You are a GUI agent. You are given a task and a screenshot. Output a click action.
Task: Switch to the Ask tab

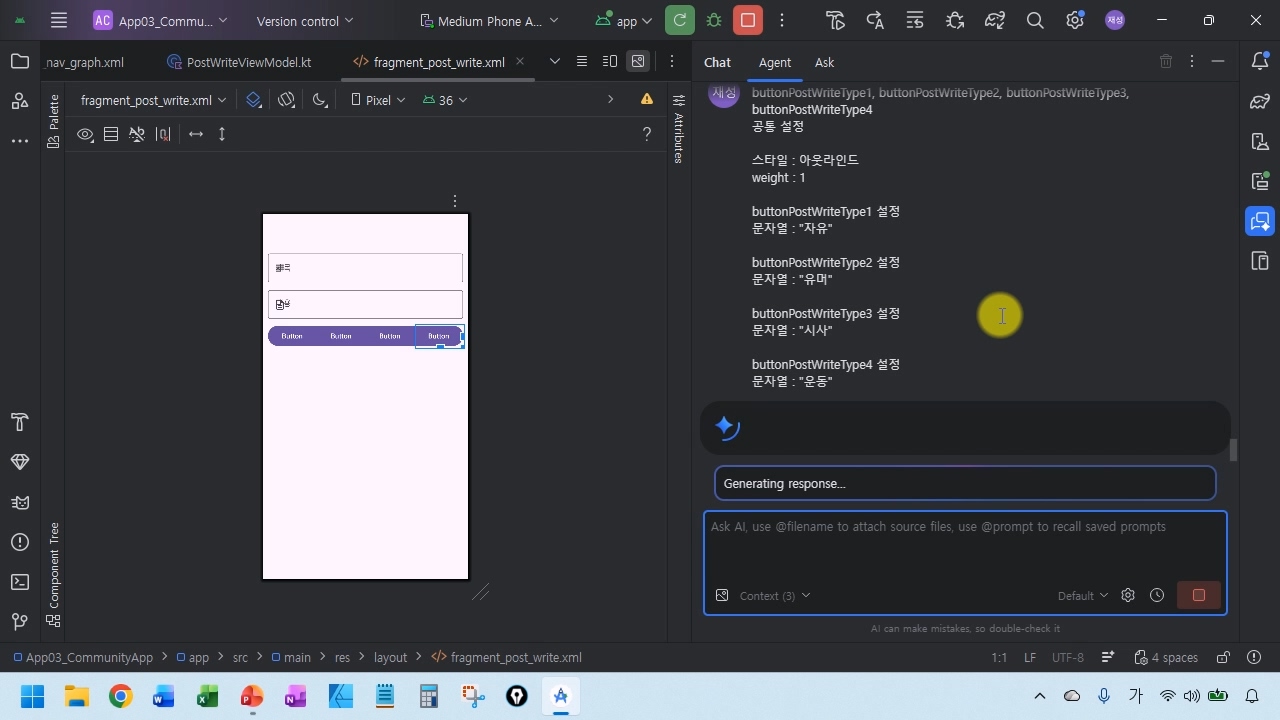point(824,62)
